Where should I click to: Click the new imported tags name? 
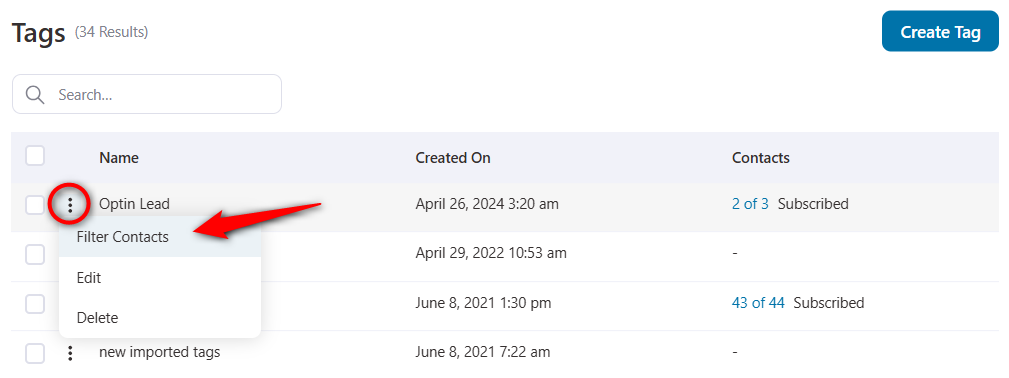point(160,352)
